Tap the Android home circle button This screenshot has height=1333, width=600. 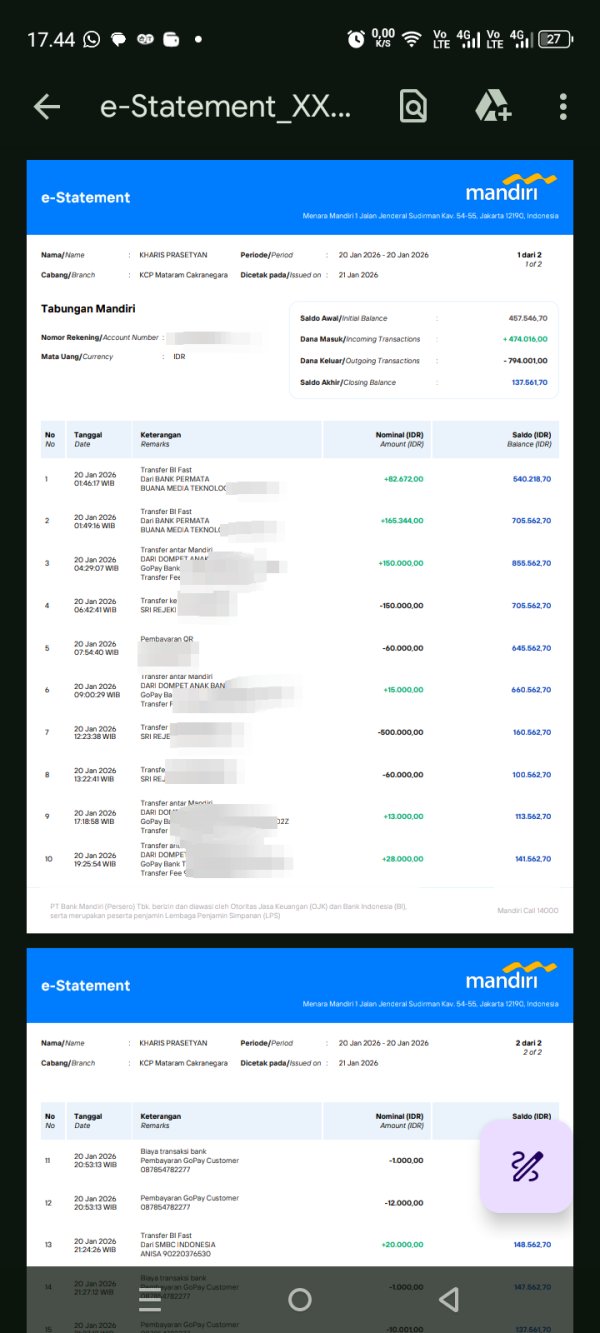300,1299
